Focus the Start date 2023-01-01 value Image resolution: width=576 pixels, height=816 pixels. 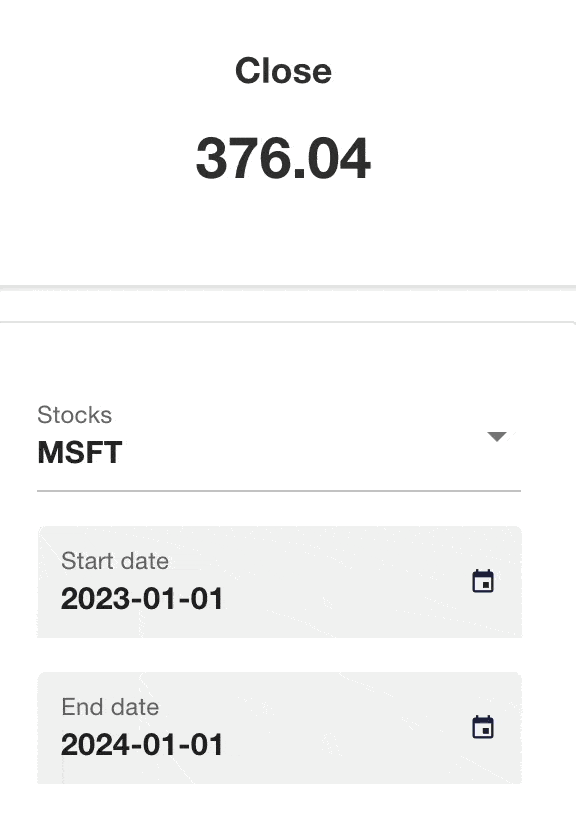click(142, 598)
